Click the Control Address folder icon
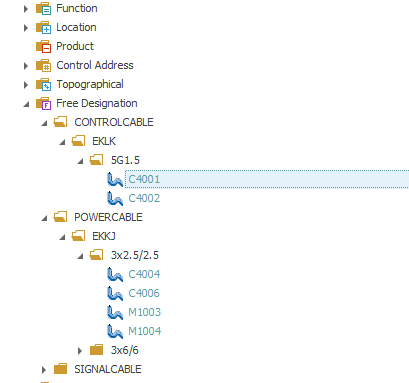 click(43, 66)
